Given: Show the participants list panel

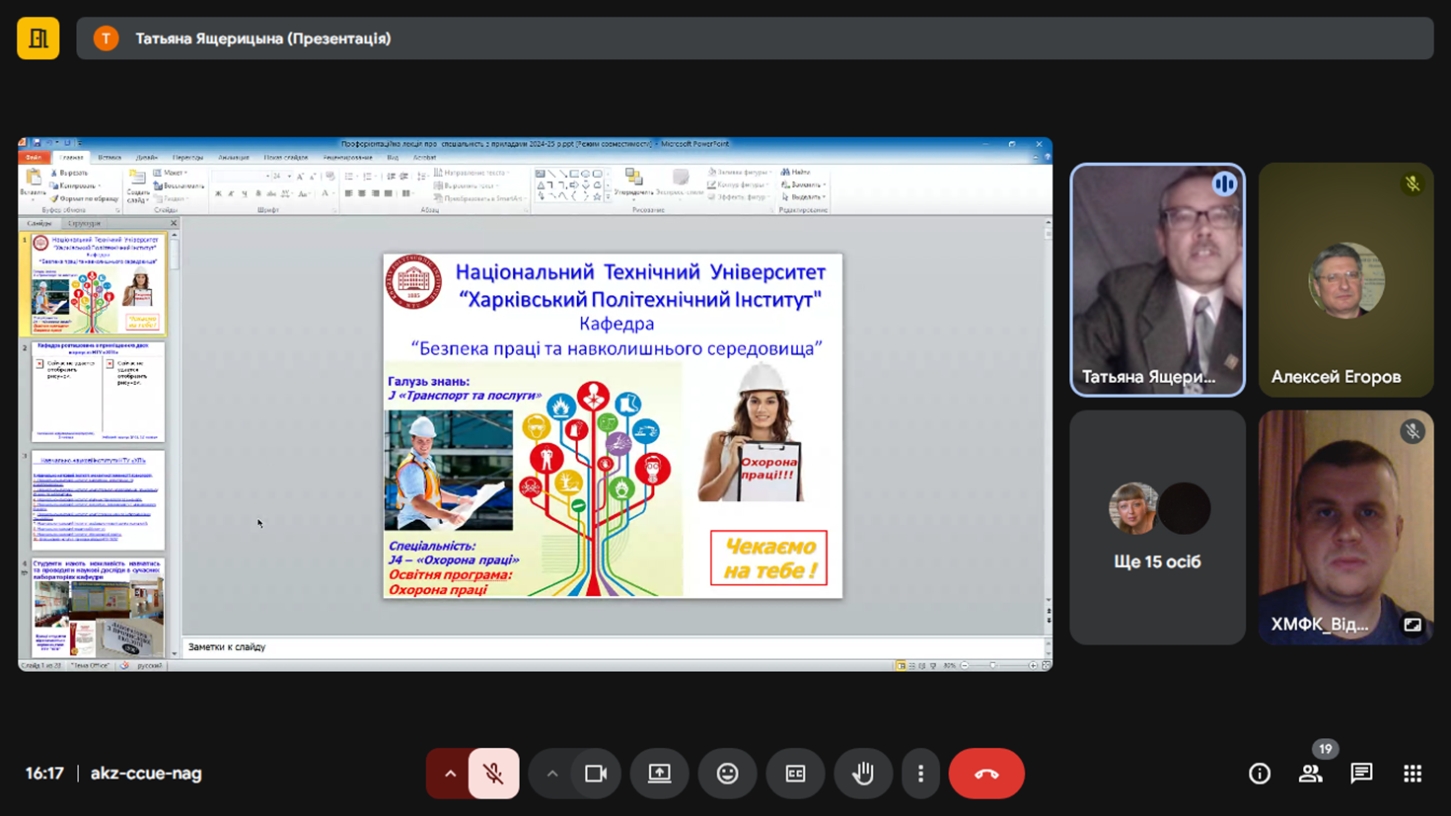Looking at the screenshot, I should 1310,774.
